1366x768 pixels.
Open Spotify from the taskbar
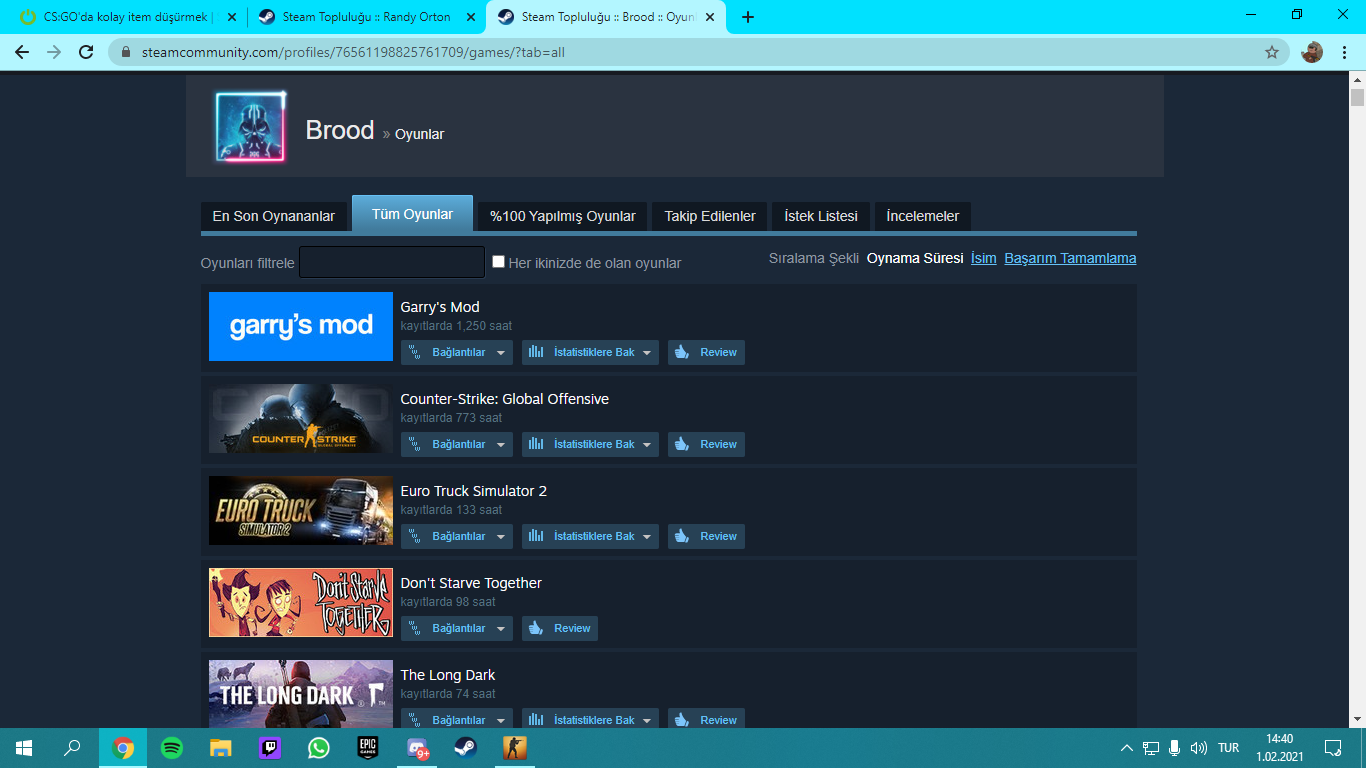[172, 748]
